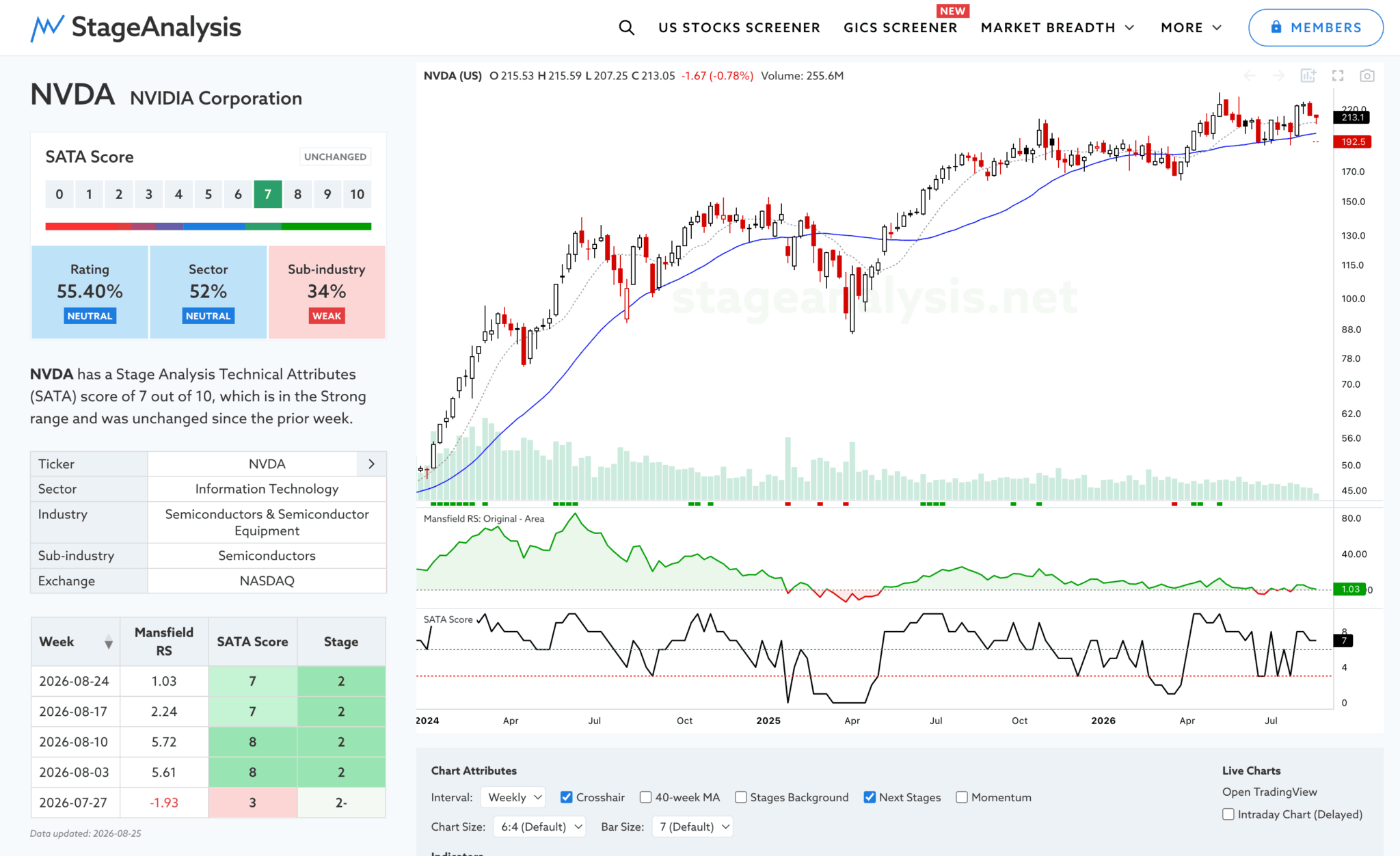The width and height of the screenshot is (1400, 856).
Task: Sort table by Week column arrow
Action: tap(108, 642)
